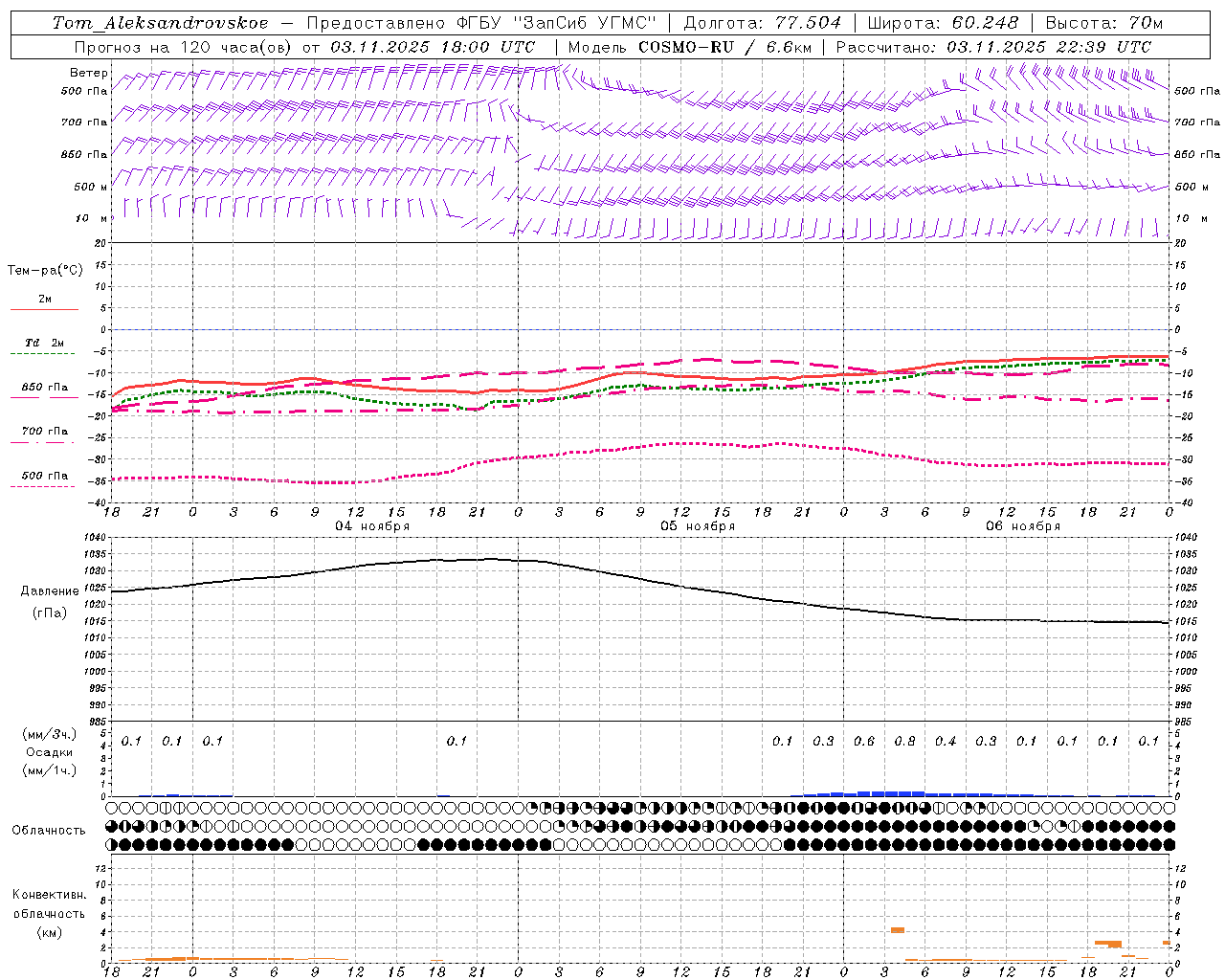Click the "(км)" convective height unit label
The image size is (1225, 980).
tap(49, 932)
